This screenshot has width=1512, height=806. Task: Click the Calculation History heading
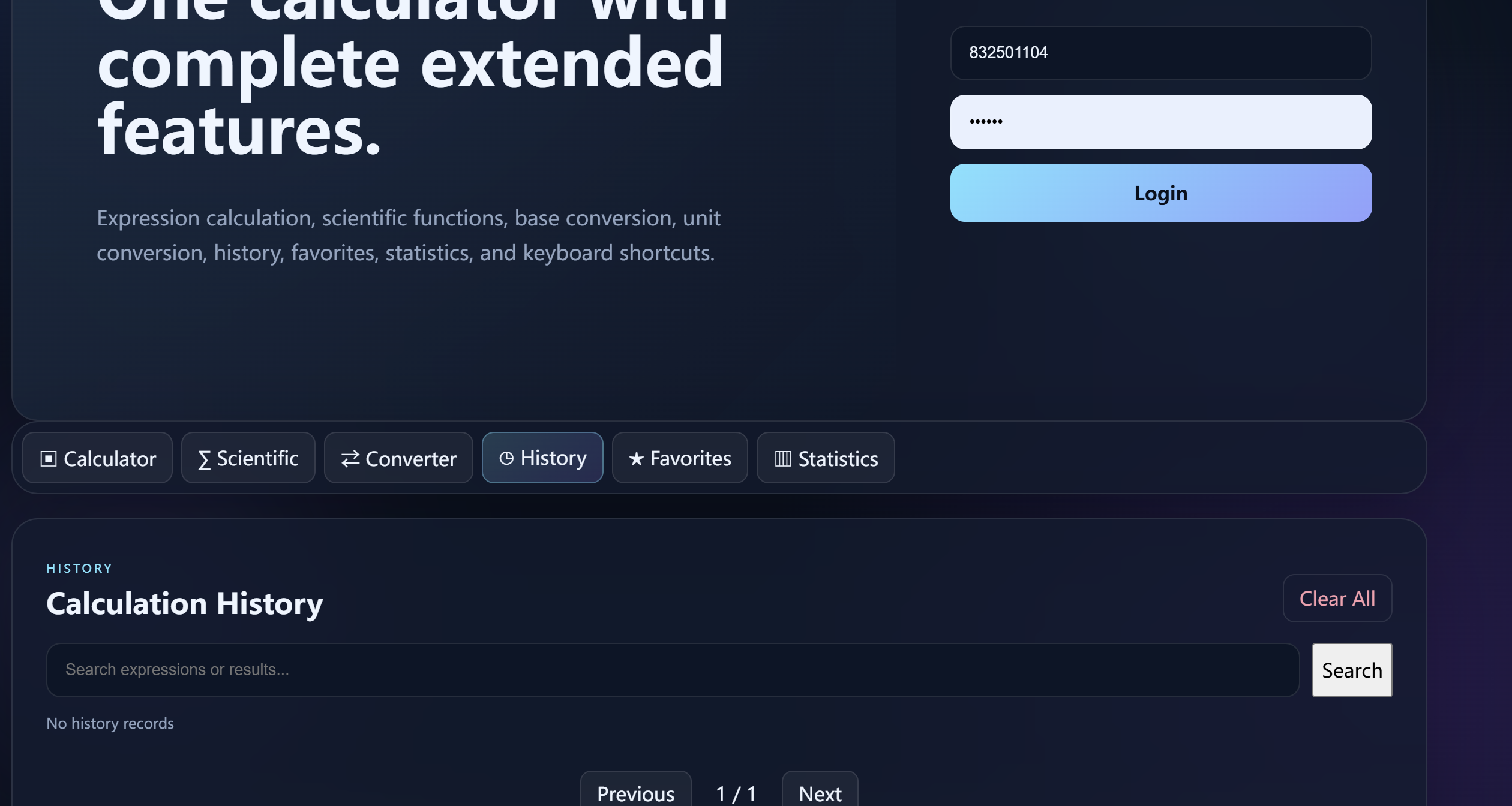184,603
